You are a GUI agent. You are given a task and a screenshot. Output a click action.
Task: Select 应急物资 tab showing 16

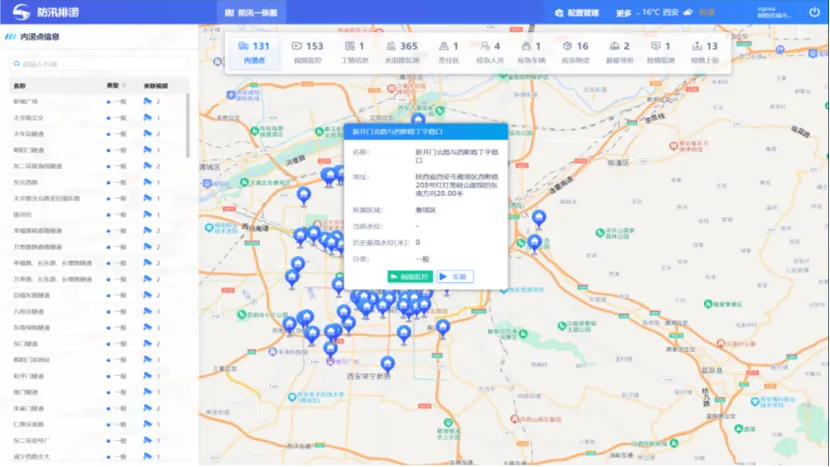575,52
